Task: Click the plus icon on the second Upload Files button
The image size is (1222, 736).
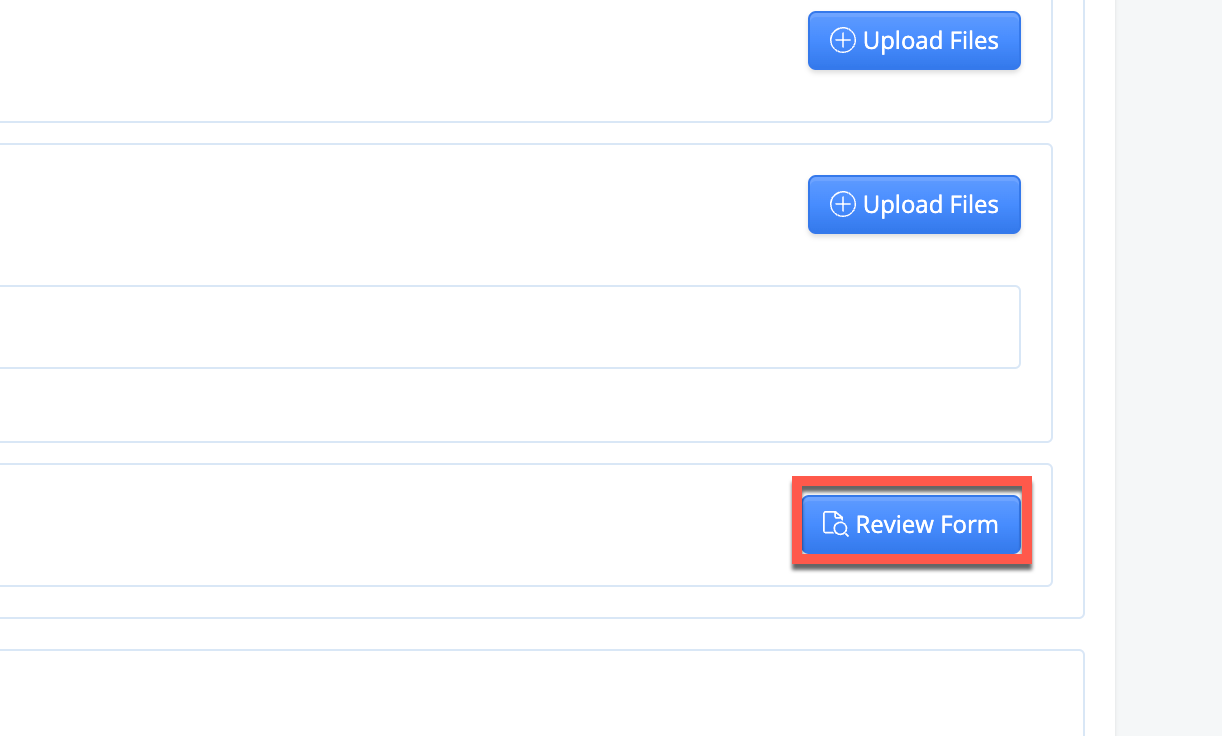Action: tap(842, 204)
